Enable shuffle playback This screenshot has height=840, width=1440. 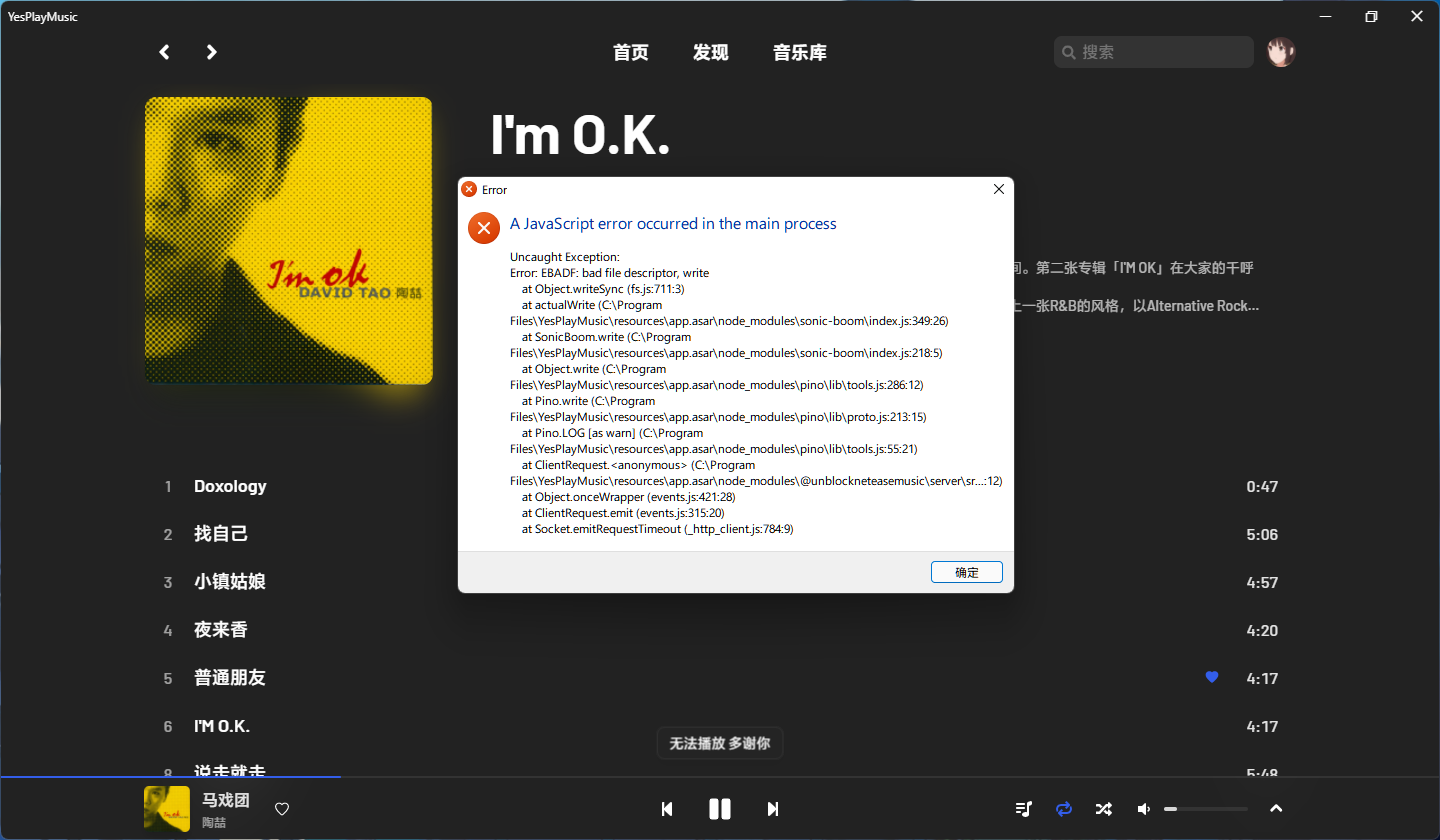[x=1103, y=809]
